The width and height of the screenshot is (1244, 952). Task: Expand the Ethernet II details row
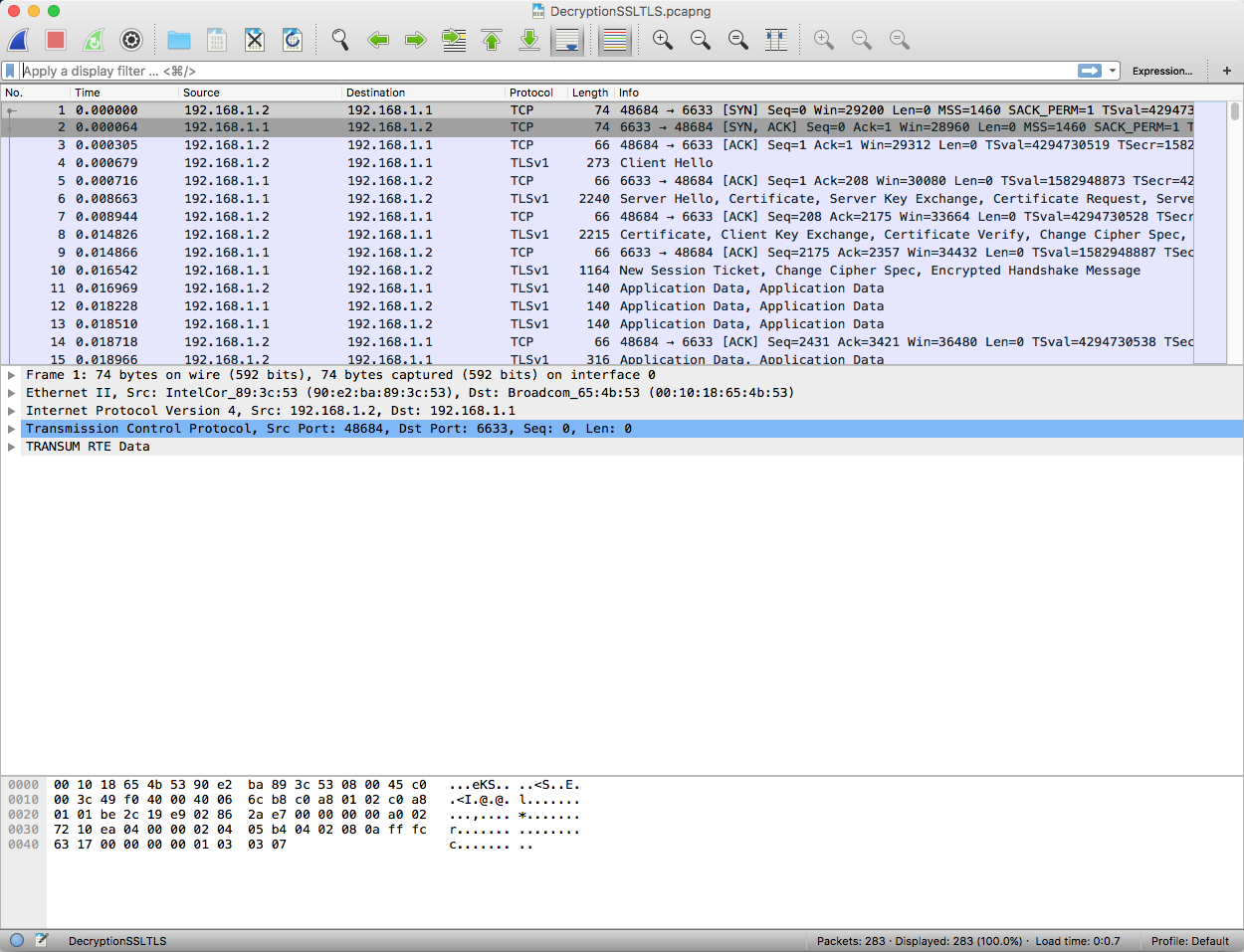click(x=11, y=392)
